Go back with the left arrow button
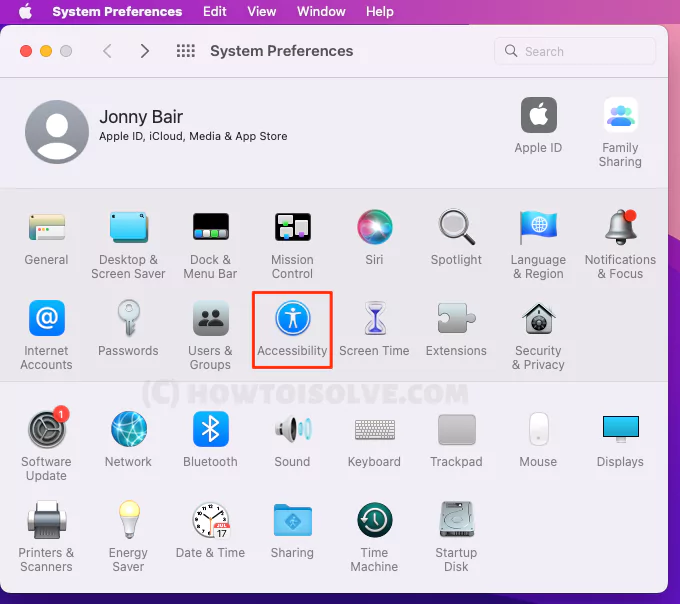 tap(108, 51)
